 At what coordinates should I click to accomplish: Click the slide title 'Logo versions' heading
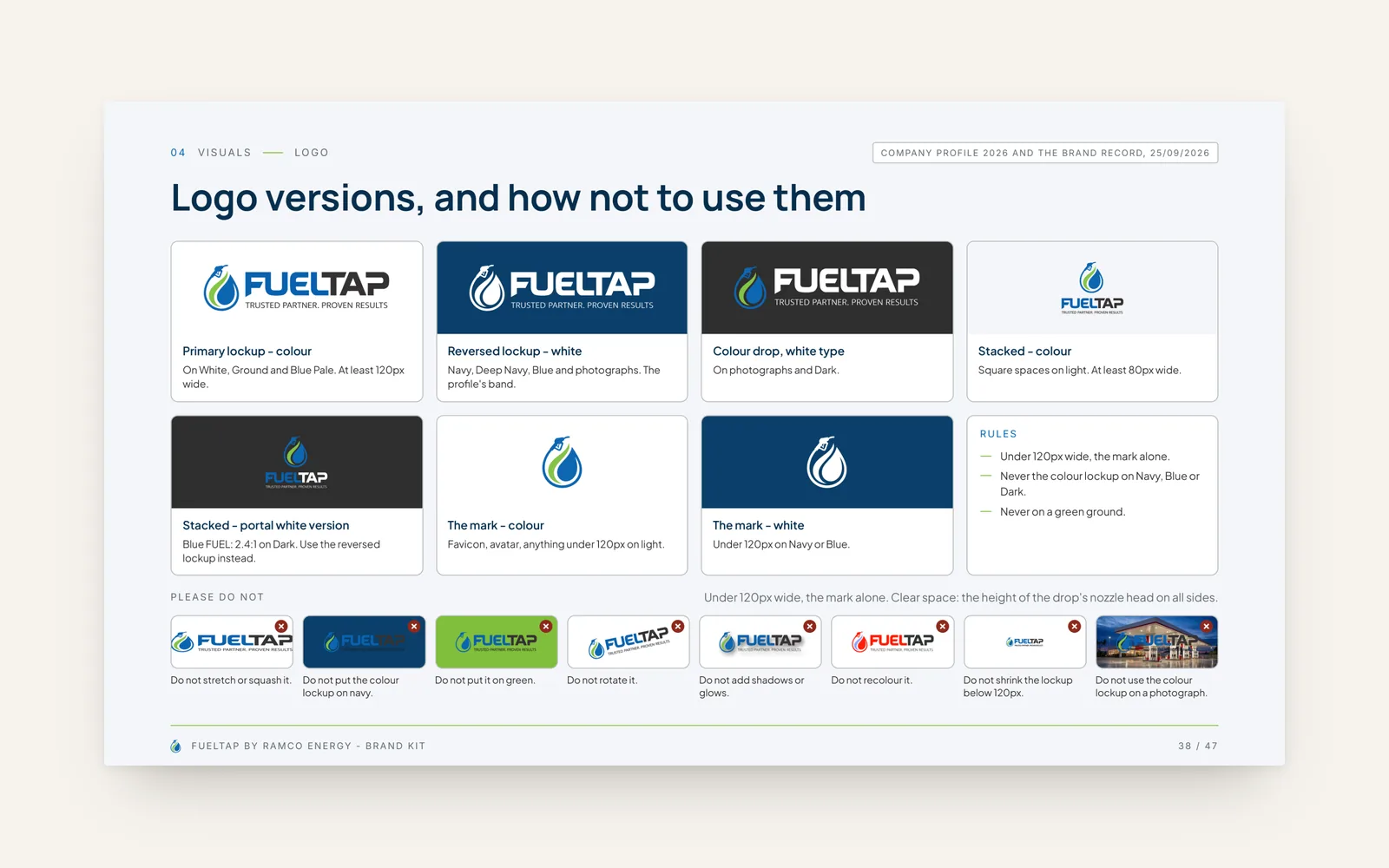coord(518,198)
